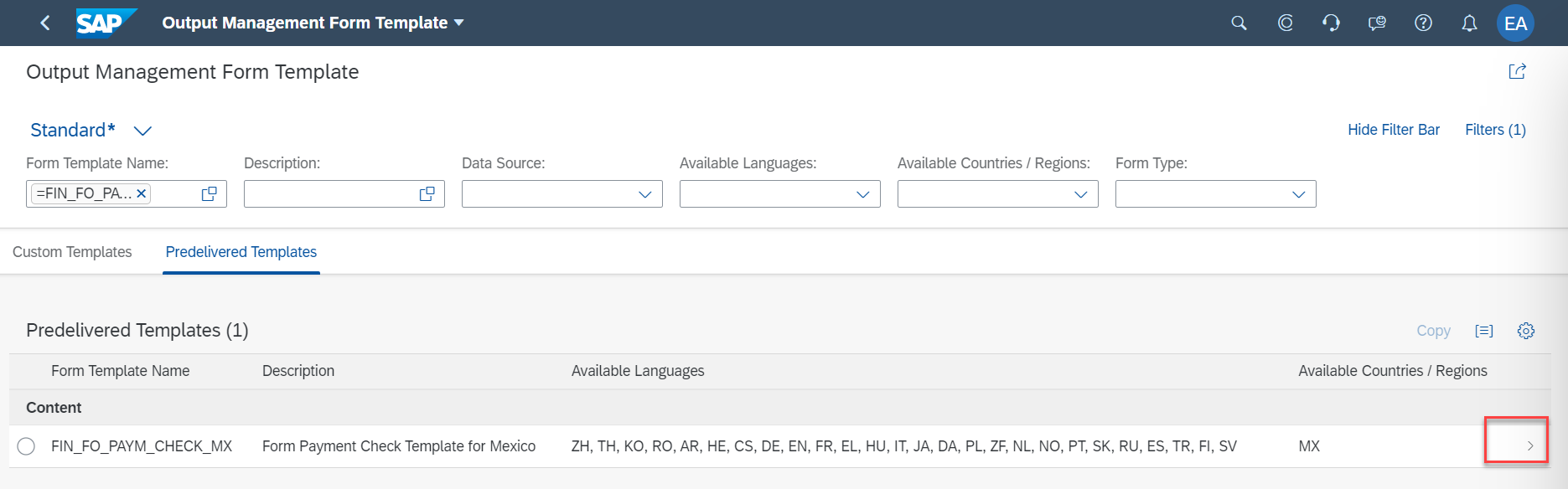Open the Filters (1) link
Image resolution: width=1568 pixels, height=489 pixels.
1495,130
